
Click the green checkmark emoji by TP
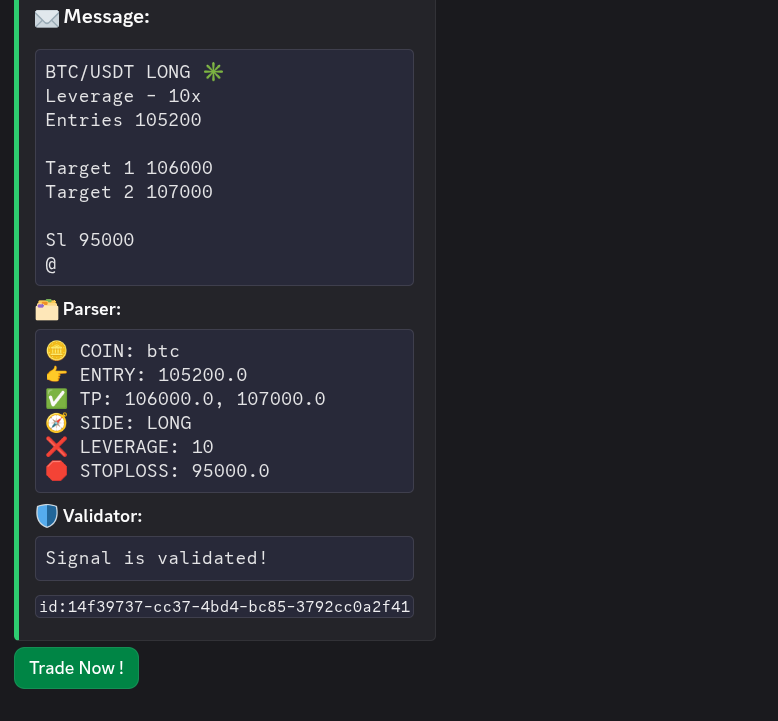click(x=57, y=398)
